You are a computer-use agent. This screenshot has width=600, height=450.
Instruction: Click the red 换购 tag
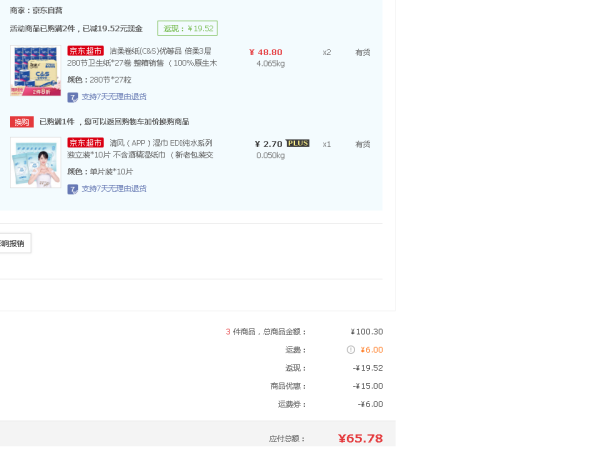(x=22, y=122)
